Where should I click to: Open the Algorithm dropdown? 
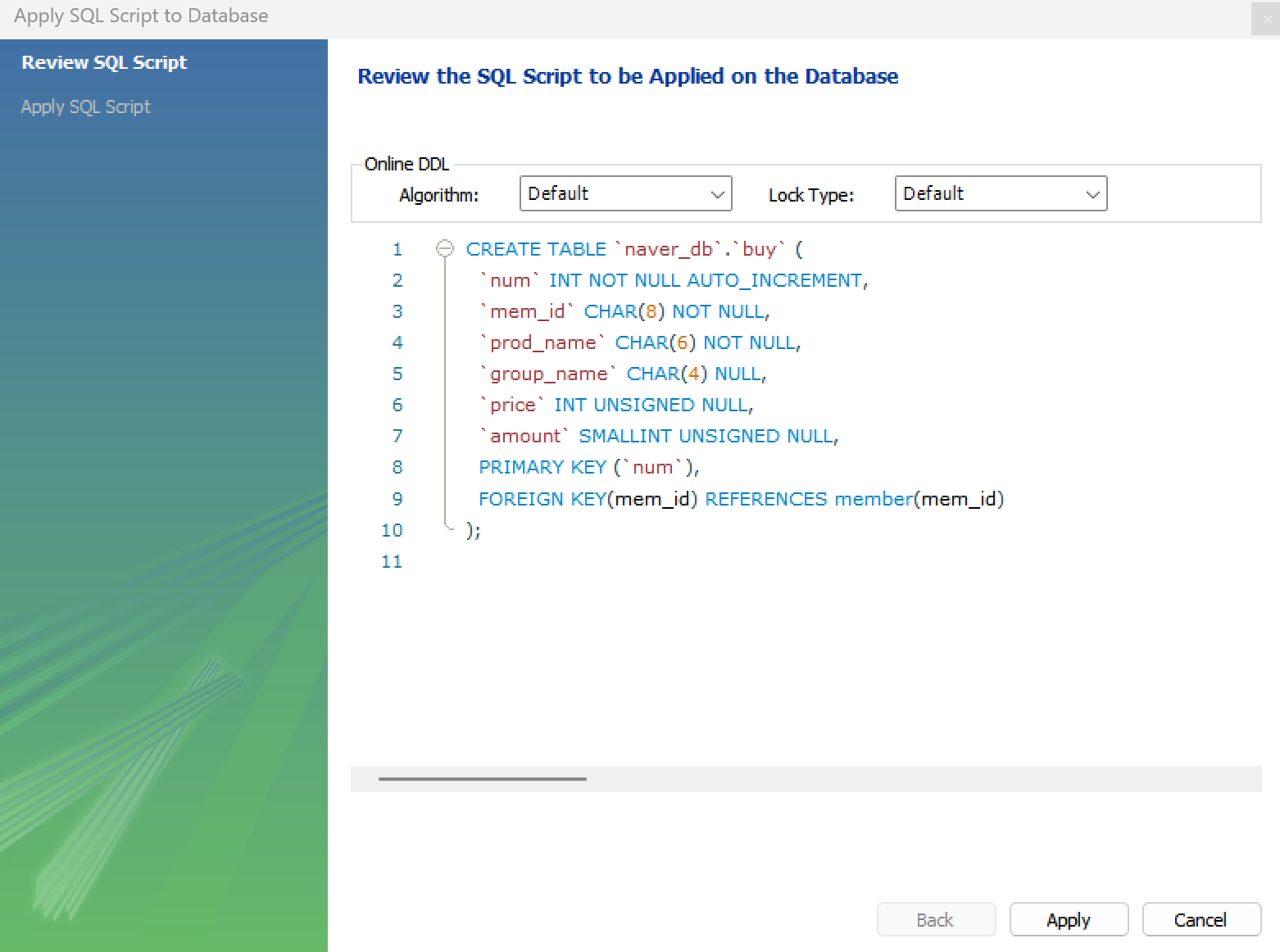625,193
